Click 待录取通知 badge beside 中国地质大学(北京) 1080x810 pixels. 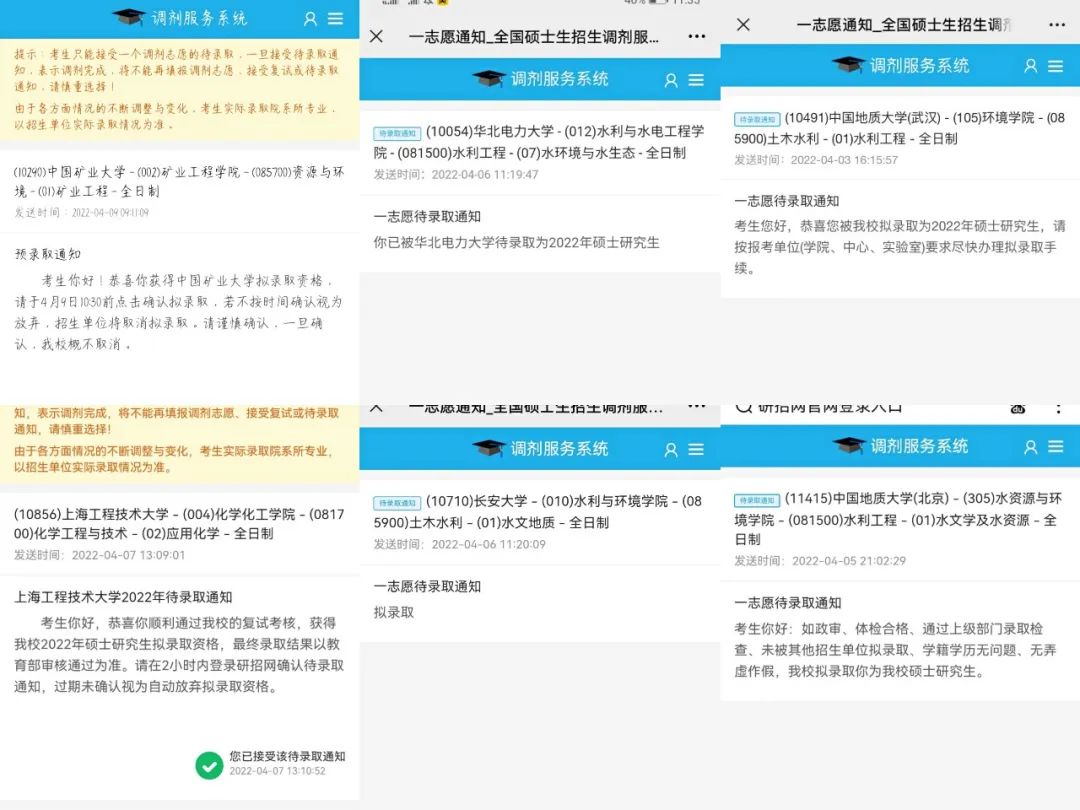(x=756, y=500)
